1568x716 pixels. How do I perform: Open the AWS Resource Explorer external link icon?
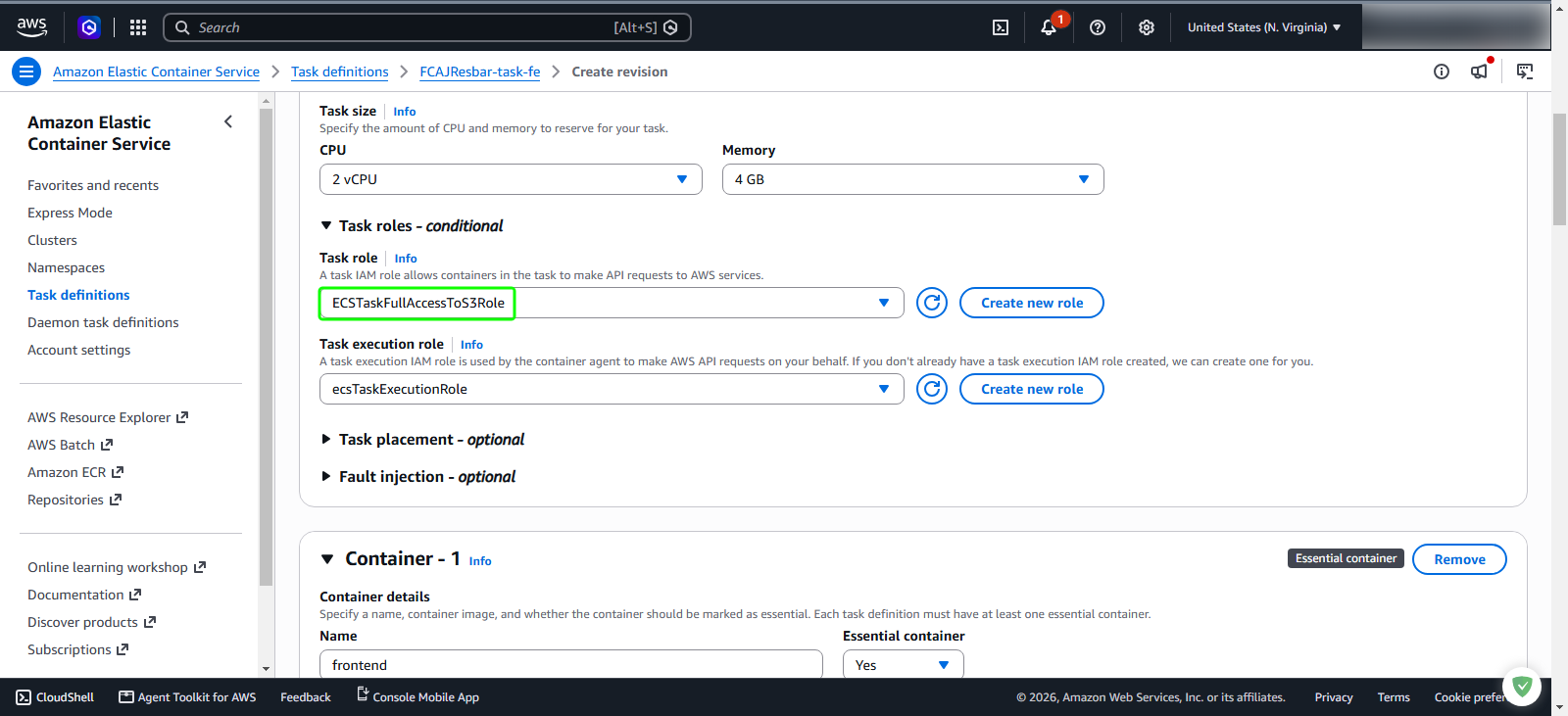[x=182, y=417]
